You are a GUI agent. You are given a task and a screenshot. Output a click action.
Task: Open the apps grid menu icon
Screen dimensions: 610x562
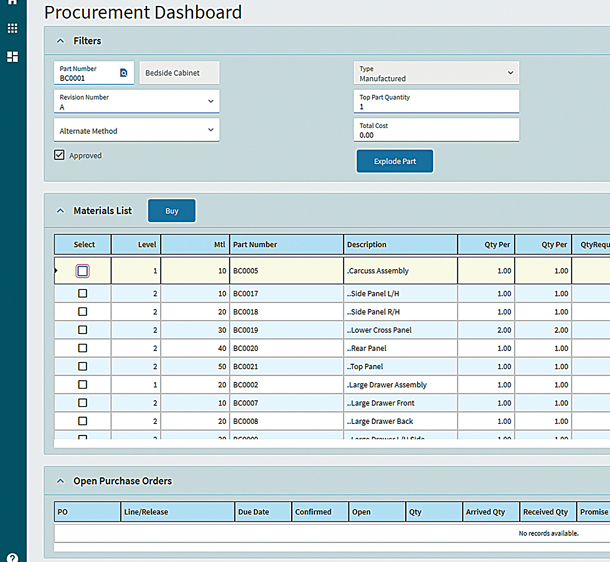pyautogui.click(x=13, y=29)
